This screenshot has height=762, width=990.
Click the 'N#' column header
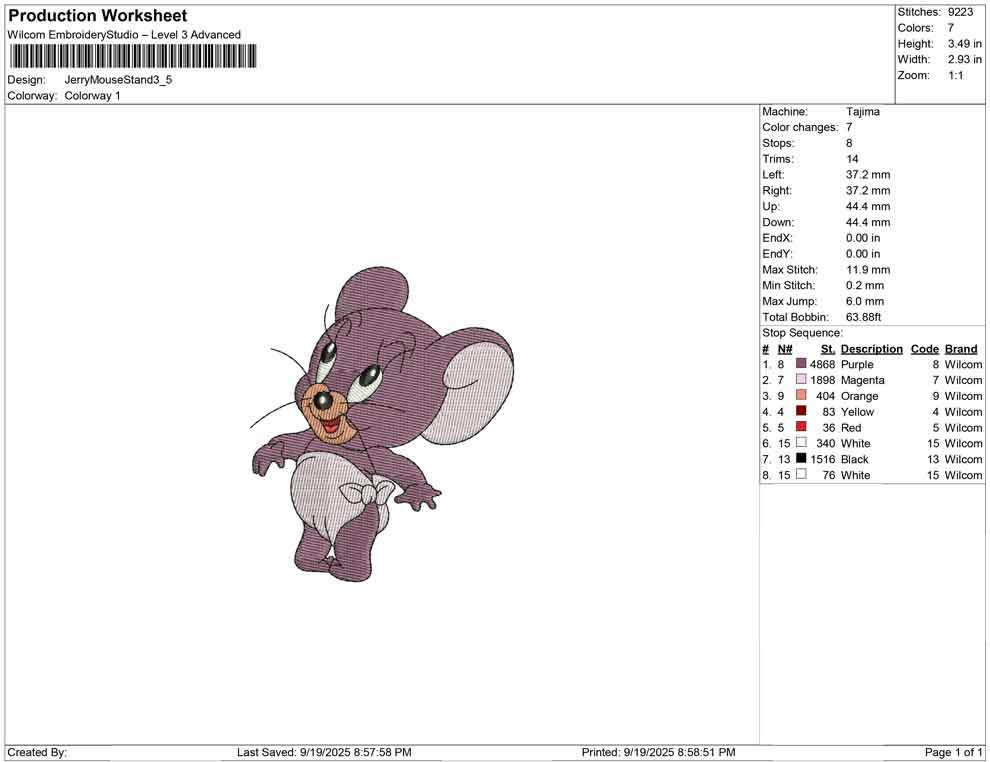[x=784, y=348]
